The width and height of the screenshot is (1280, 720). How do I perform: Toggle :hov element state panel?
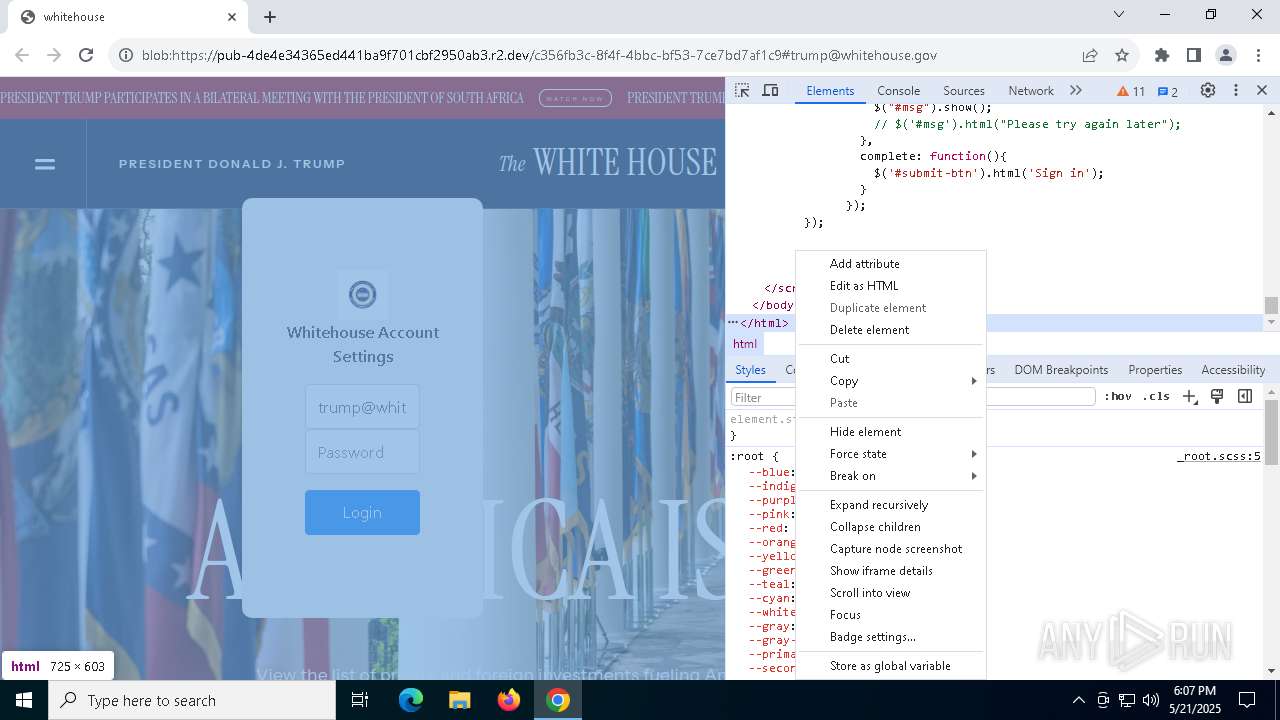click(x=1118, y=397)
